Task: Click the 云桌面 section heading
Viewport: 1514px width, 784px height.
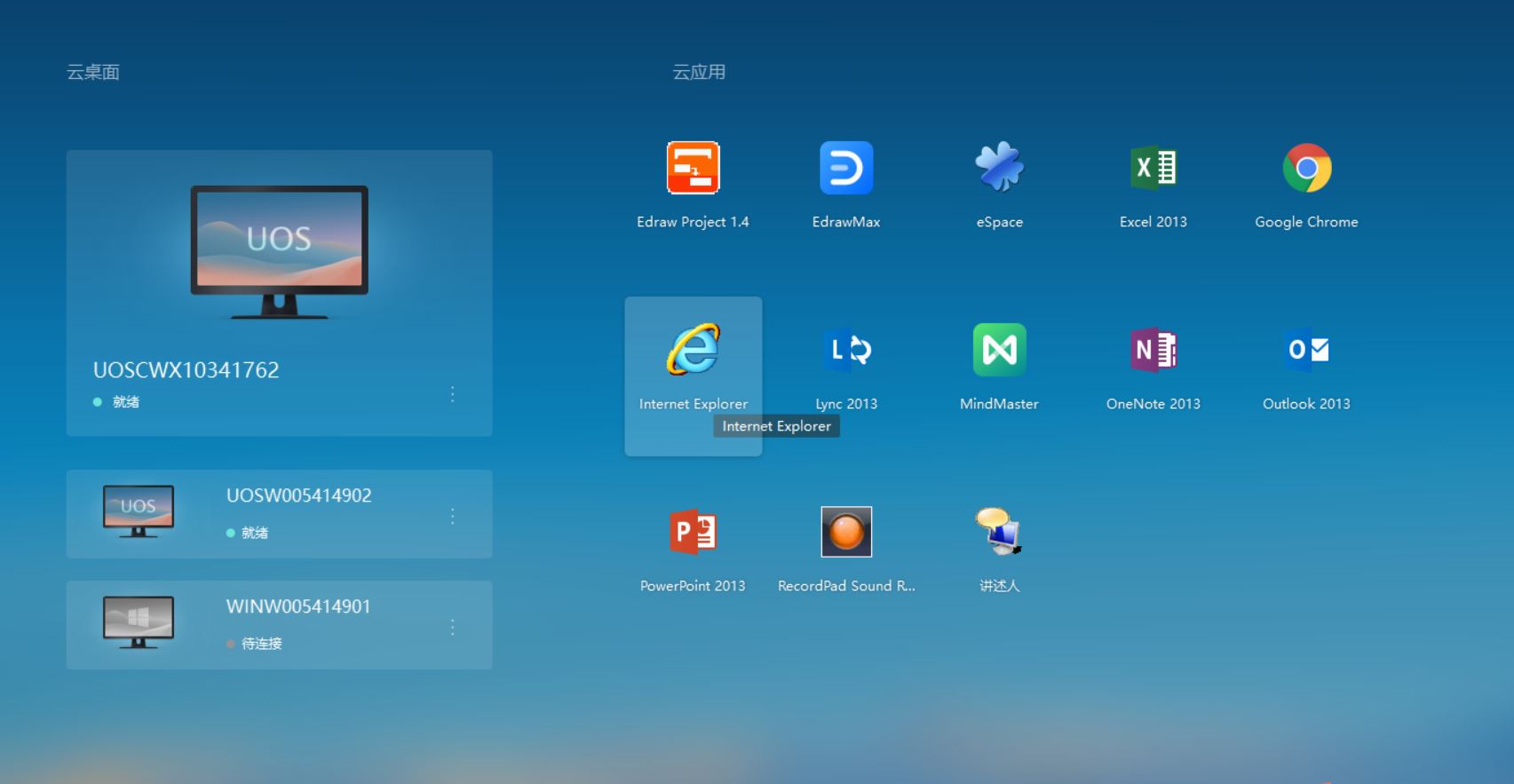Action: 93,72
